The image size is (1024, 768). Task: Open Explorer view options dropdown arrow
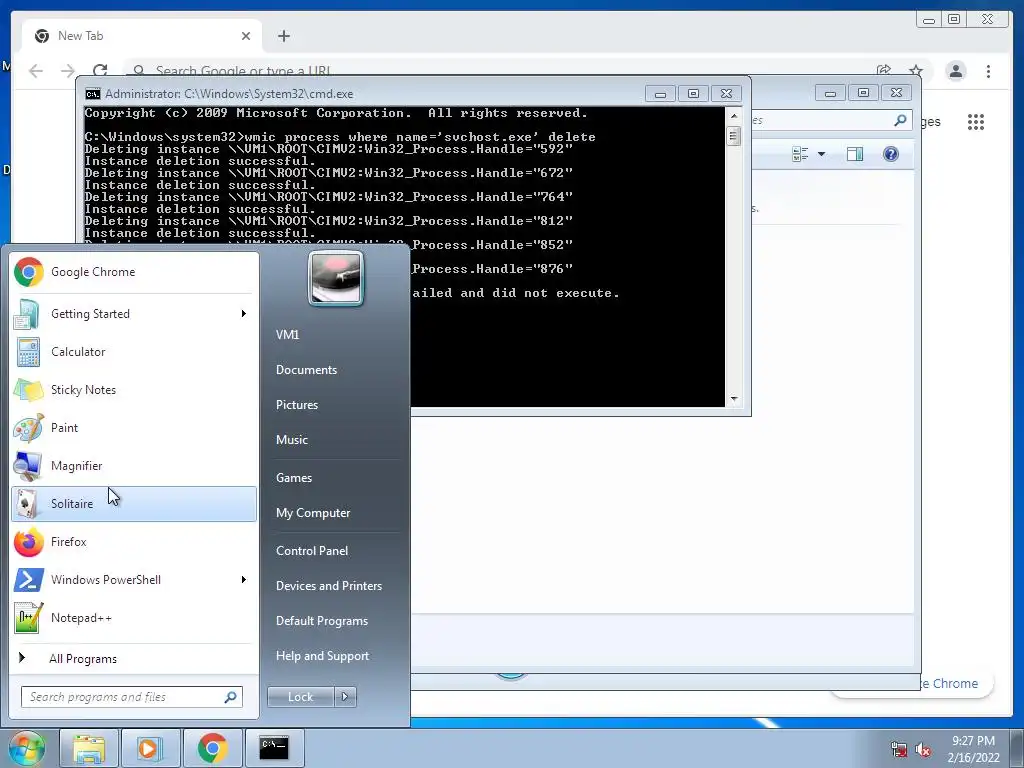(822, 154)
